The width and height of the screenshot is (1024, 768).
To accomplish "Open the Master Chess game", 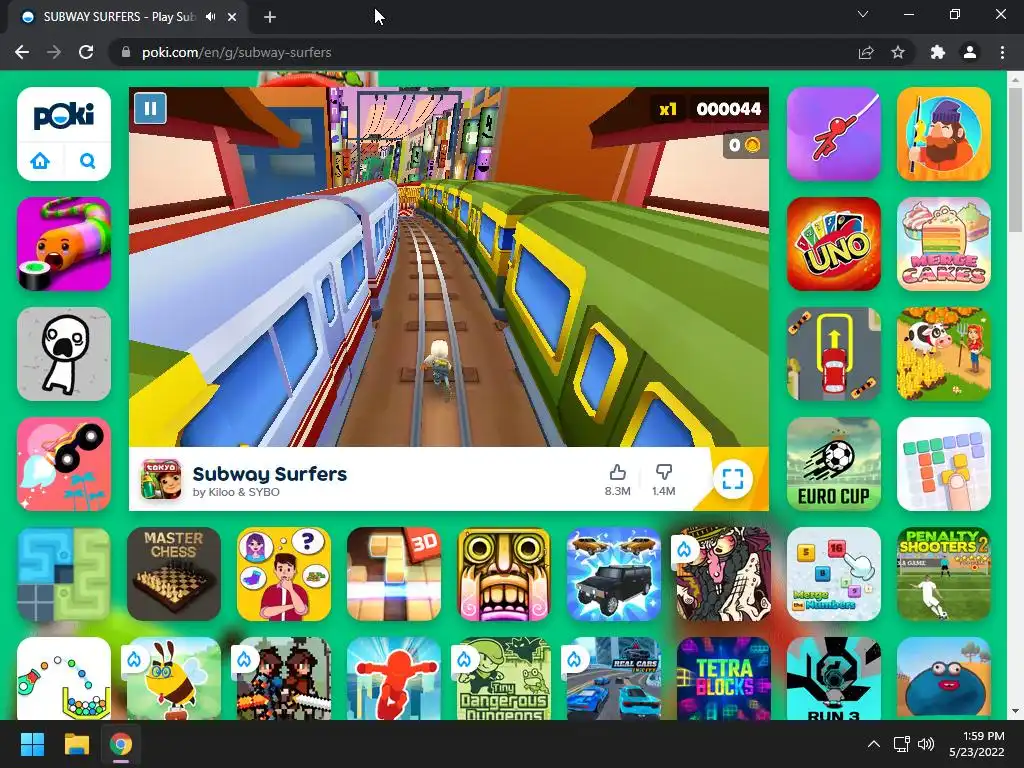I will [x=174, y=574].
